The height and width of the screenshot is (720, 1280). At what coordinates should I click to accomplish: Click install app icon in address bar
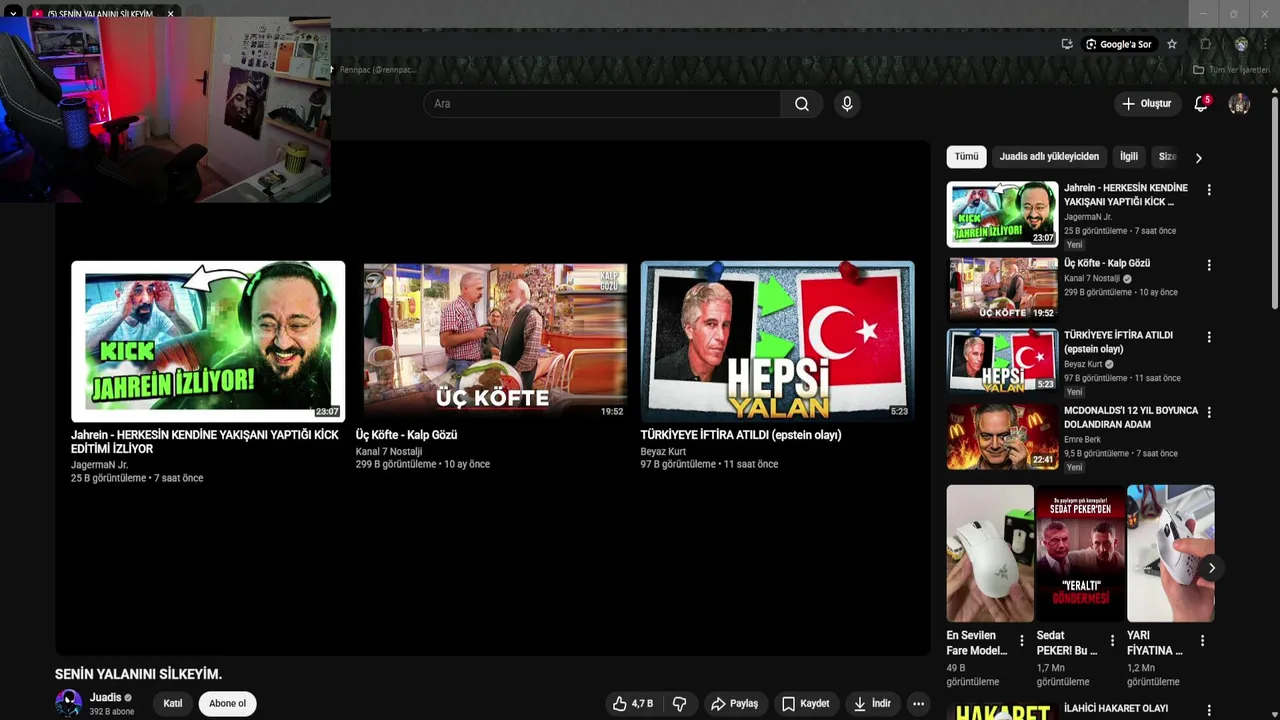(x=1067, y=44)
